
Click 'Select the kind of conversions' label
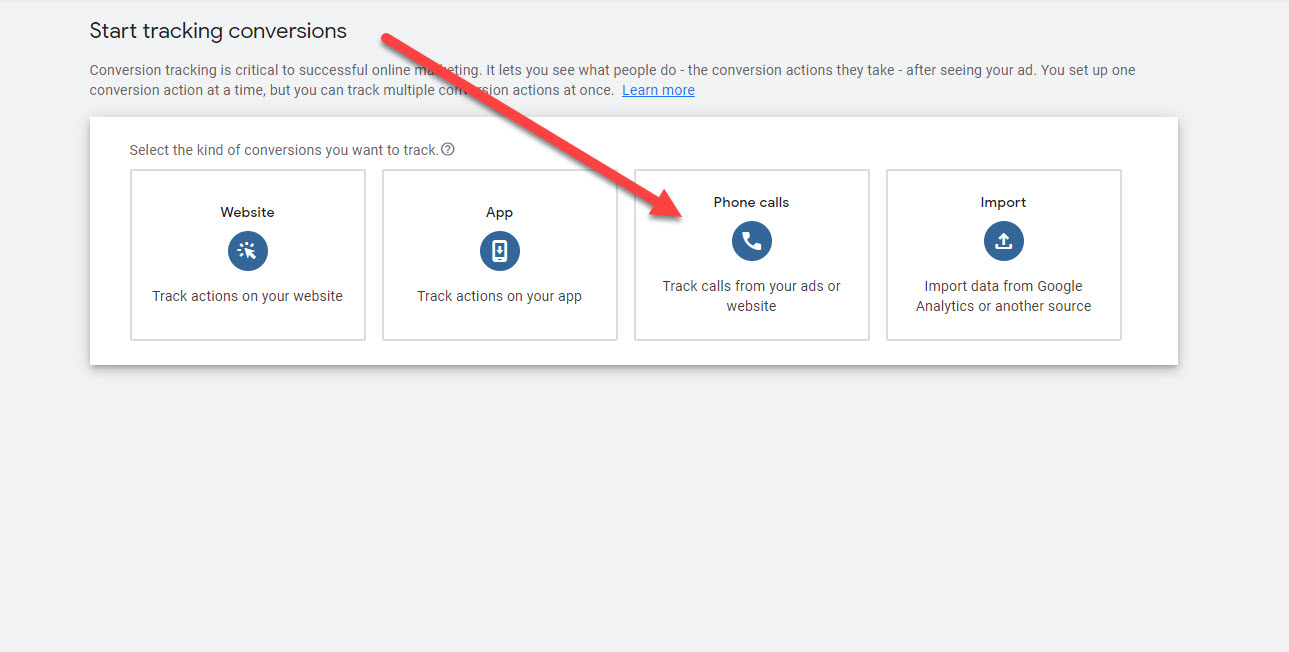click(x=283, y=150)
